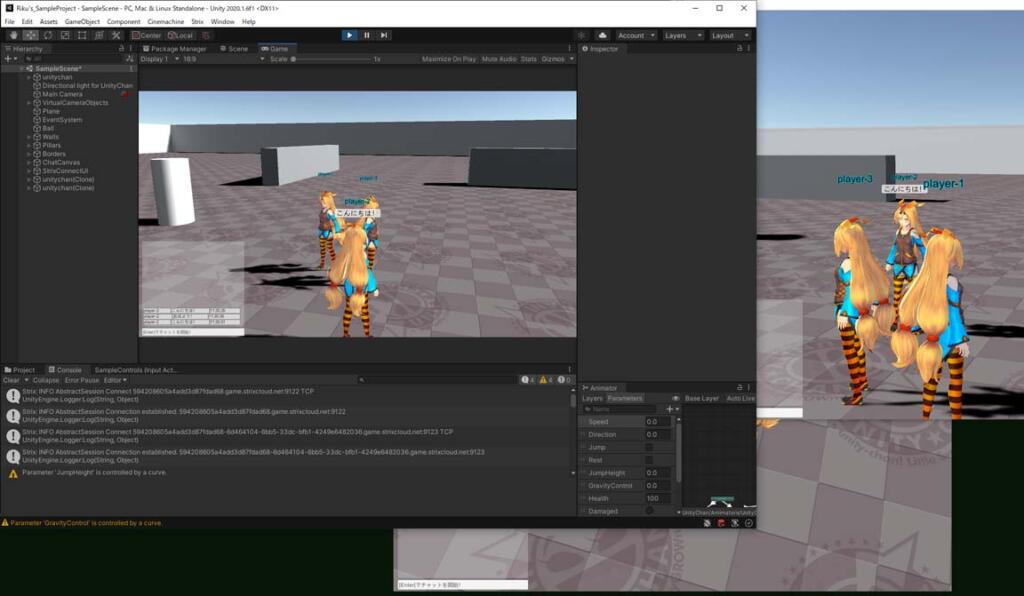The width and height of the screenshot is (1024, 596).
Task: Open Animator add parameter plus dropdown
Action: [x=672, y=409]
